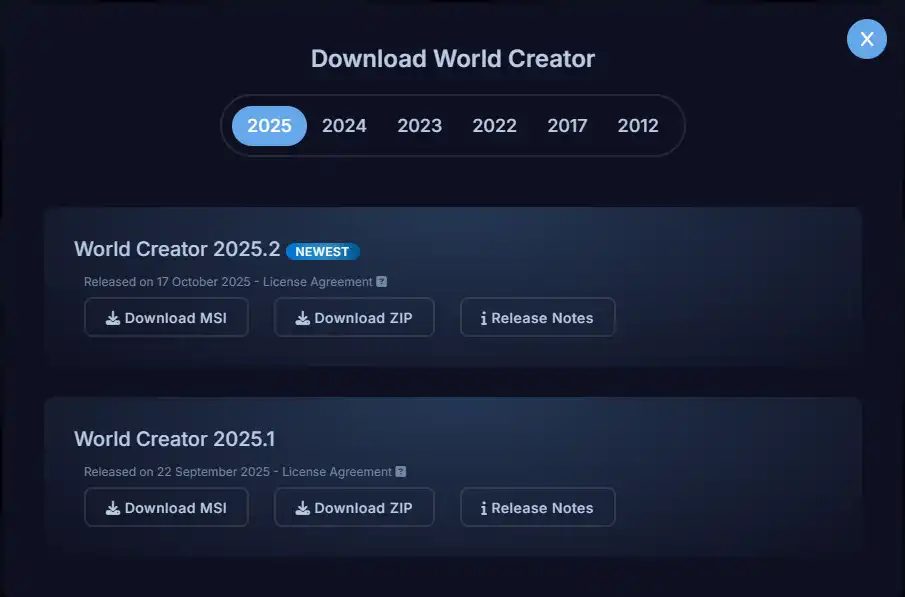This screenshot has width=905, height=597.
Task: Switch to the 2024 version tab
Action: [x=344, y=126]
